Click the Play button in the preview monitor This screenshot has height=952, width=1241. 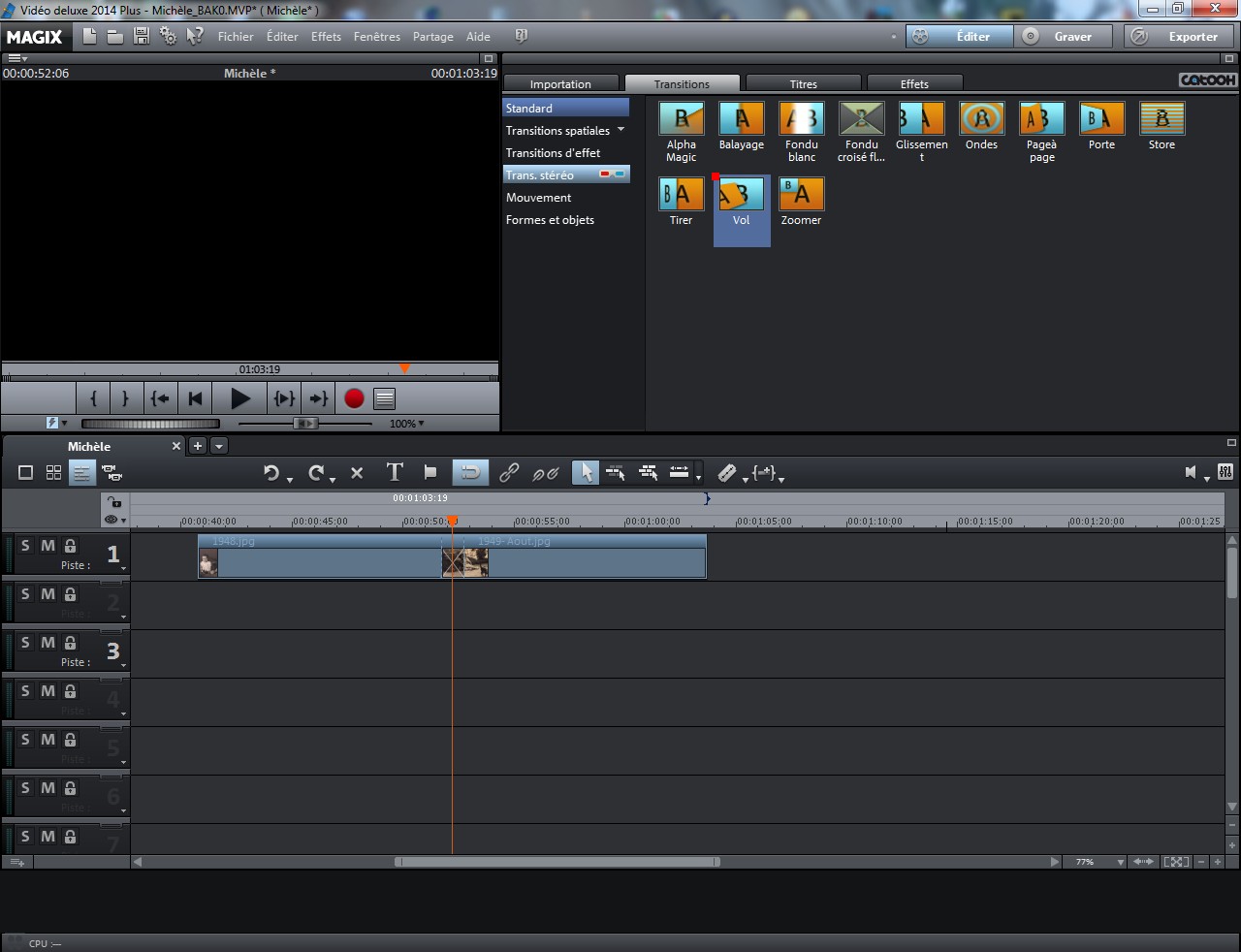point(240,398)
